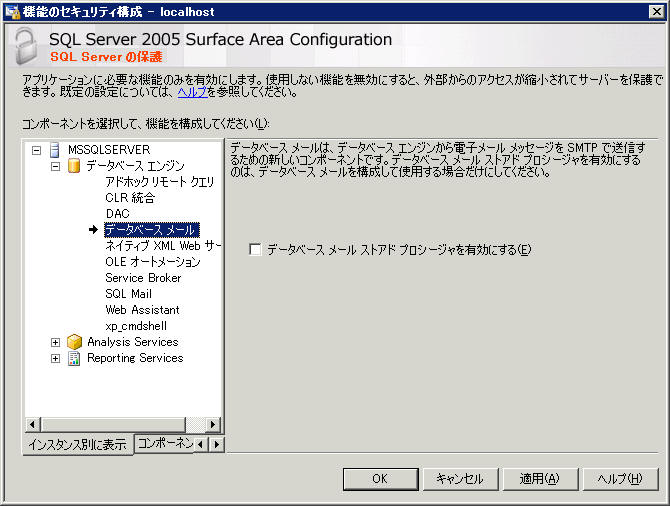The width and height of the screenshot is (670, 506).
Task: Select Analysis Services label in tree
Action: pos(132,342)
